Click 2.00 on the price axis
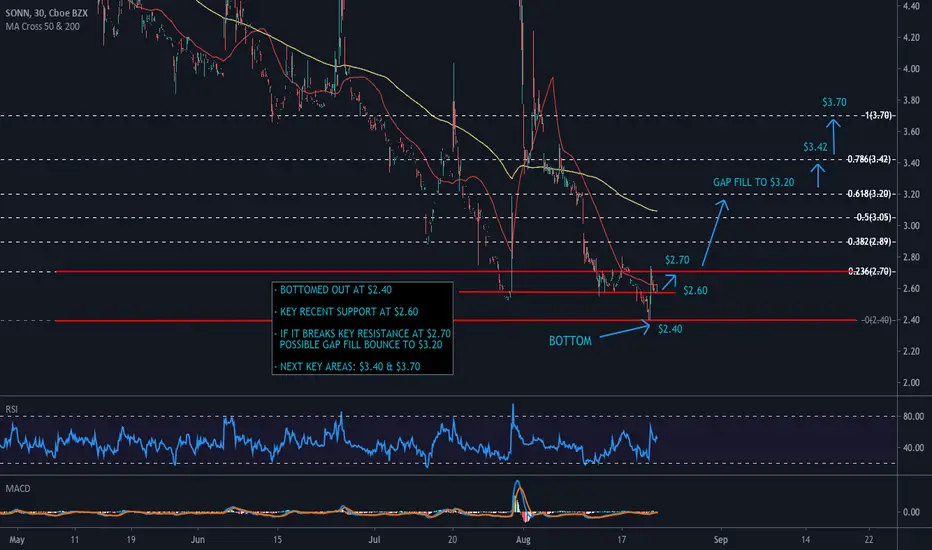The width and height of the screenshot is (932, 550). pyautogui.click(x=912, y=383)
